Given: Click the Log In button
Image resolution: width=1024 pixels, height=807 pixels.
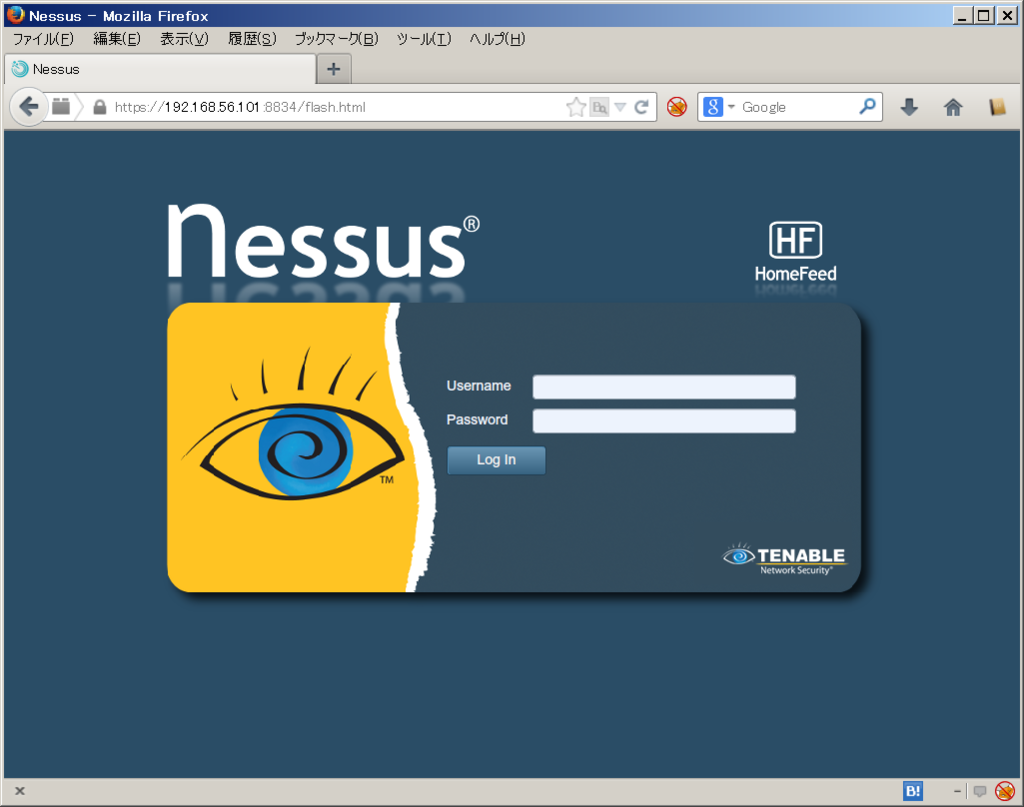Looking at the screenshot, I should (x=496, y=460).
